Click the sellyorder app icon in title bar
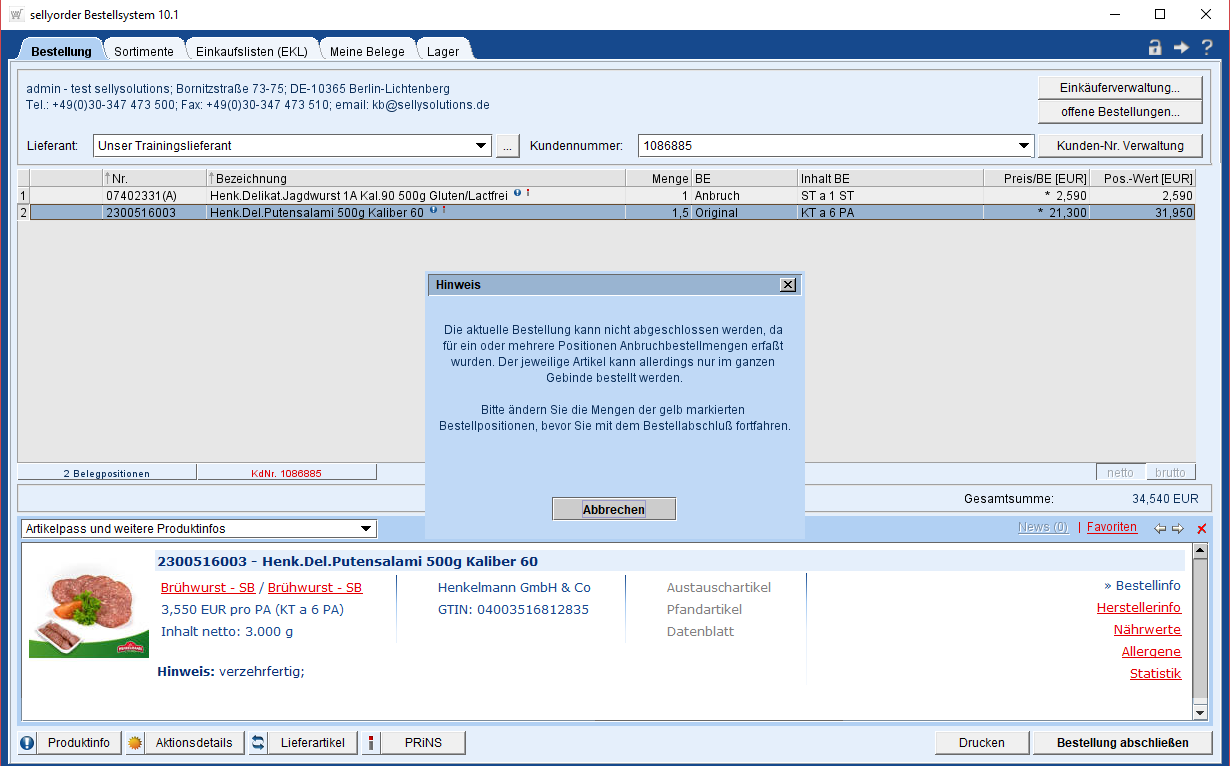This screenshot has width=1230, height=766. [16, 15]
